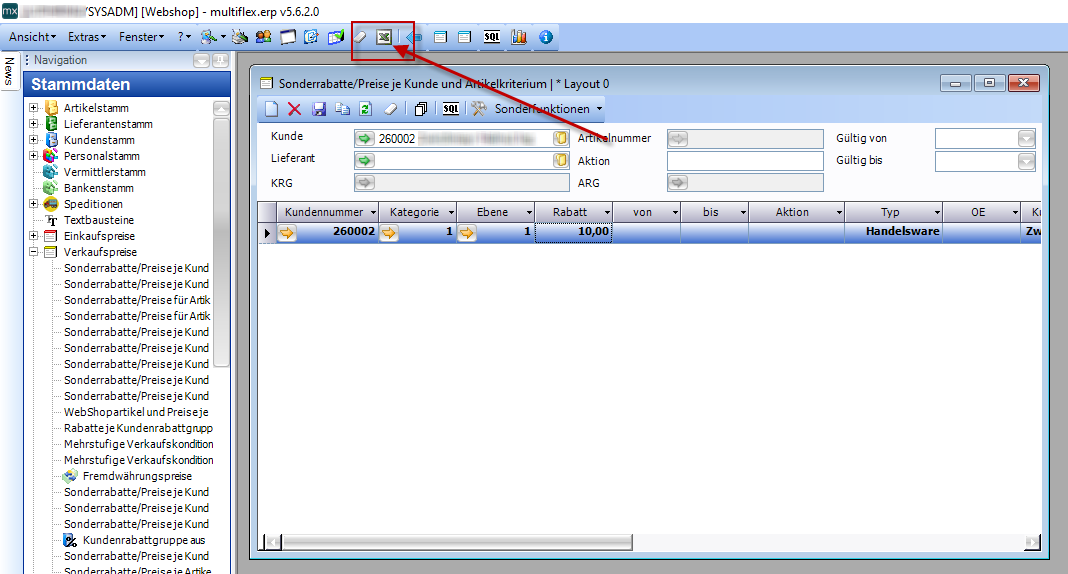Open the Gültig von date dropdown

click(x=1026, y=139)
